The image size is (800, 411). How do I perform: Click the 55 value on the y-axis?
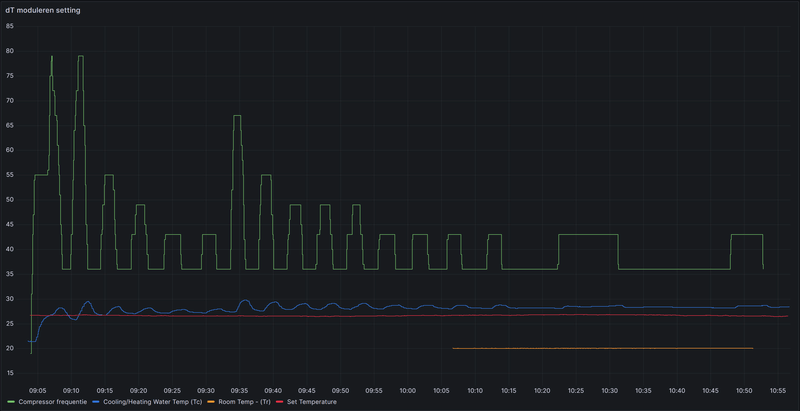pos(9,175)
